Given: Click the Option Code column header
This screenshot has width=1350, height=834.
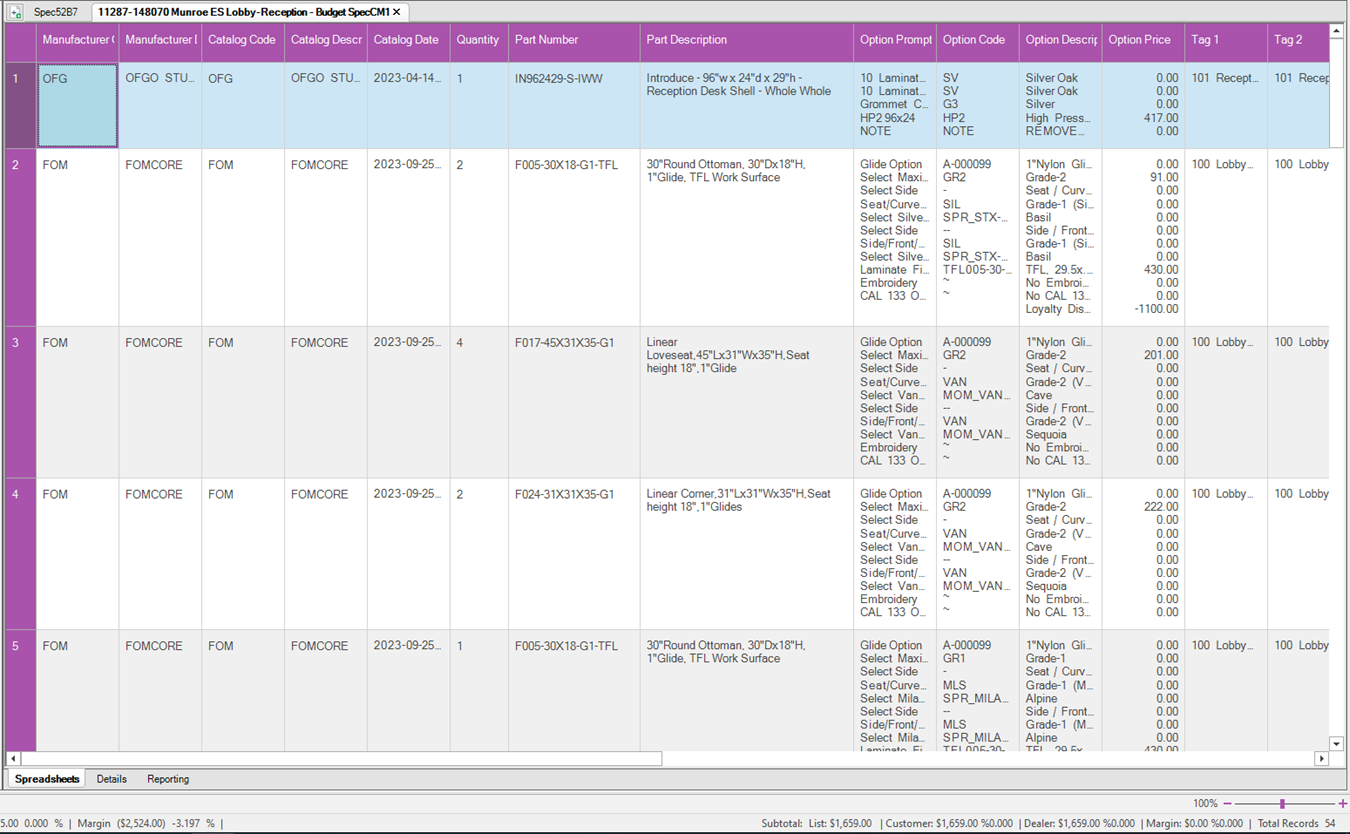Looking at the screenshot, I should (x=978, y=40).
